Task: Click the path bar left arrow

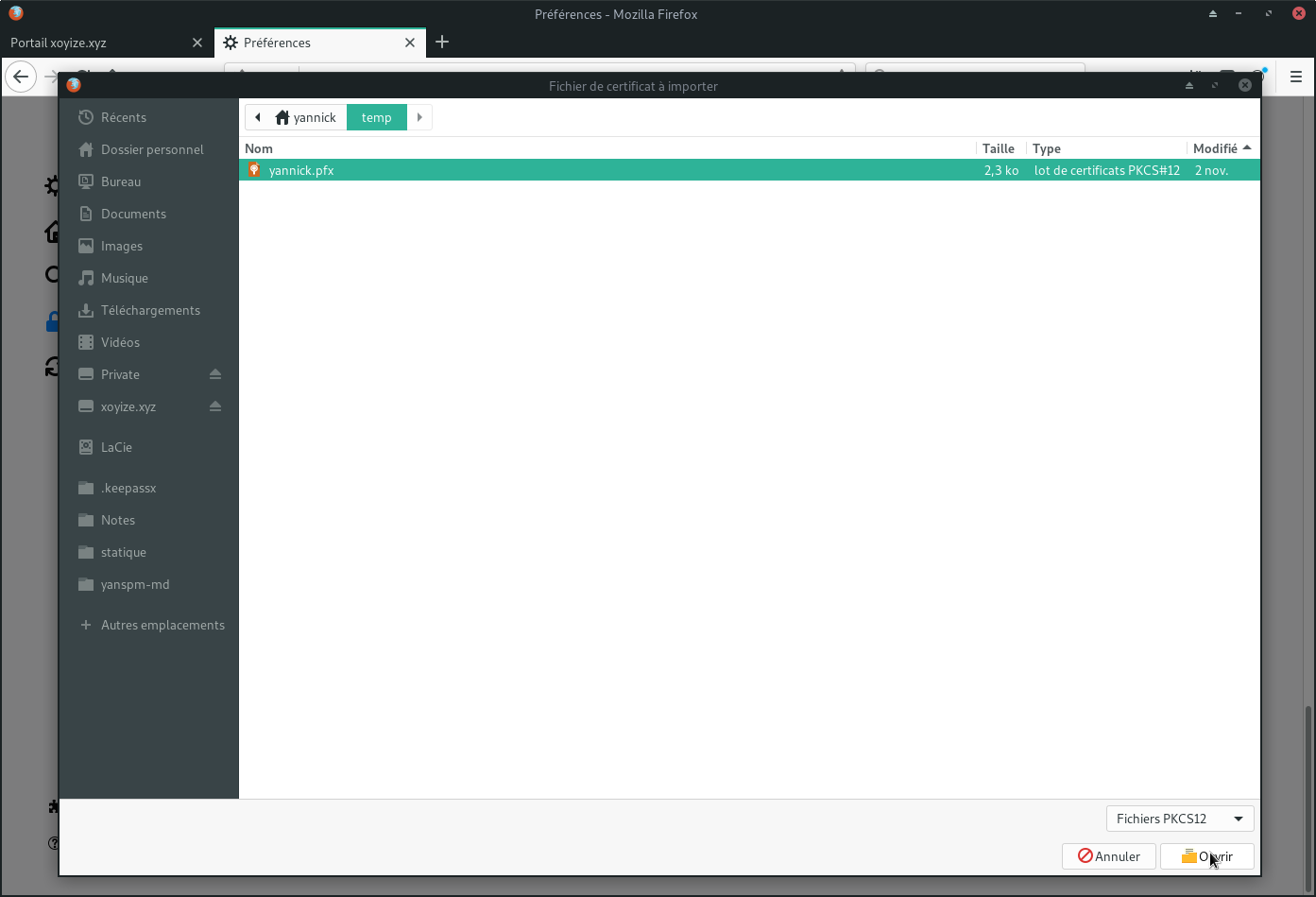Action: click(258, 117)
